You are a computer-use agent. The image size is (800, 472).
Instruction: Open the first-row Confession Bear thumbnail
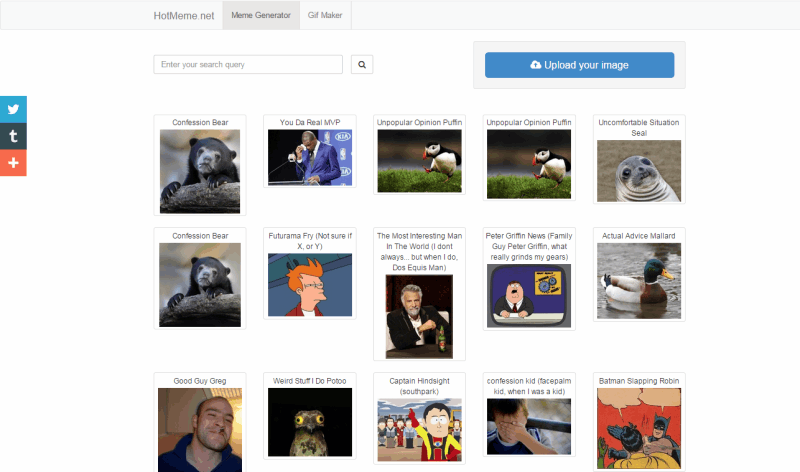click(200, 171)
